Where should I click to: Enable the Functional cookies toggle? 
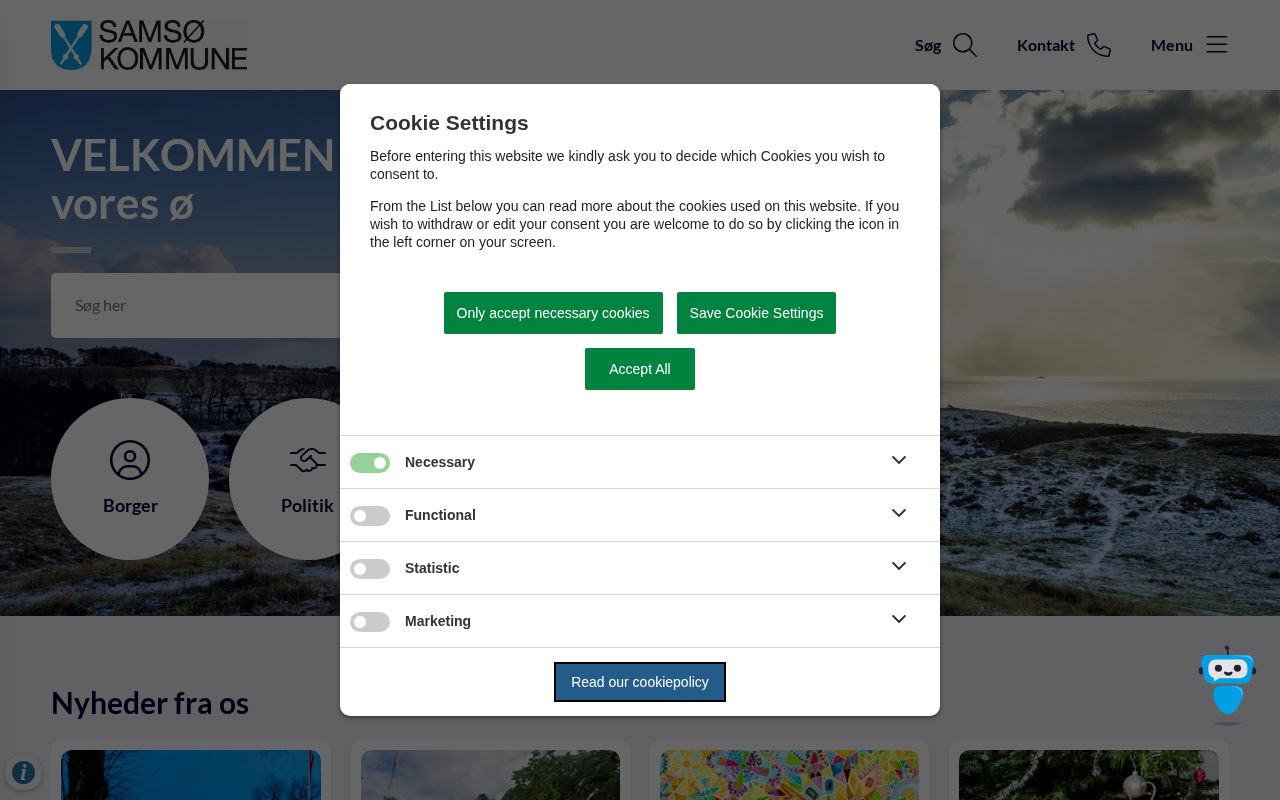click(x=370, y=516)
